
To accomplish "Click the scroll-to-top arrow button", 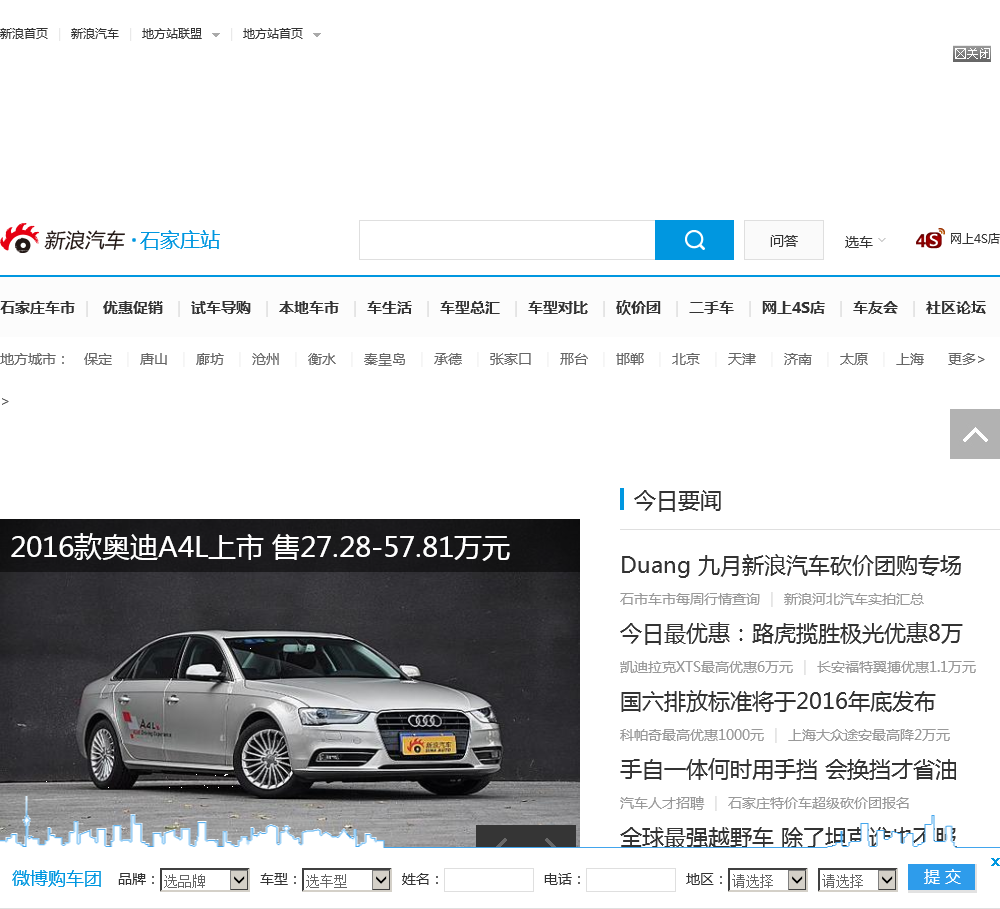I will point(974,434).
